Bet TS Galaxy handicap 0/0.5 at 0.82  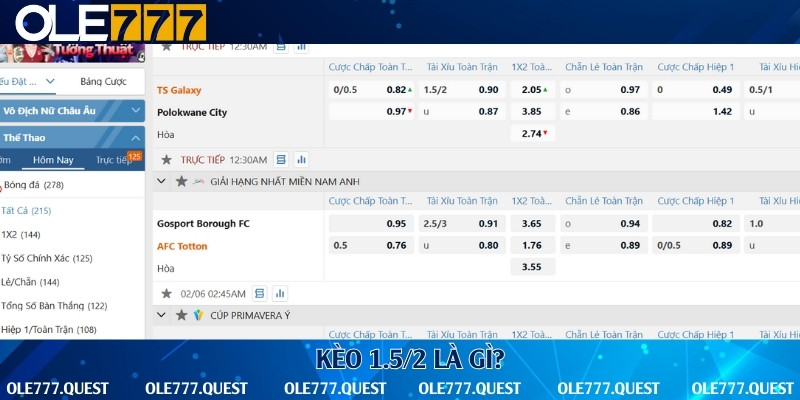[x=371, y=90]
